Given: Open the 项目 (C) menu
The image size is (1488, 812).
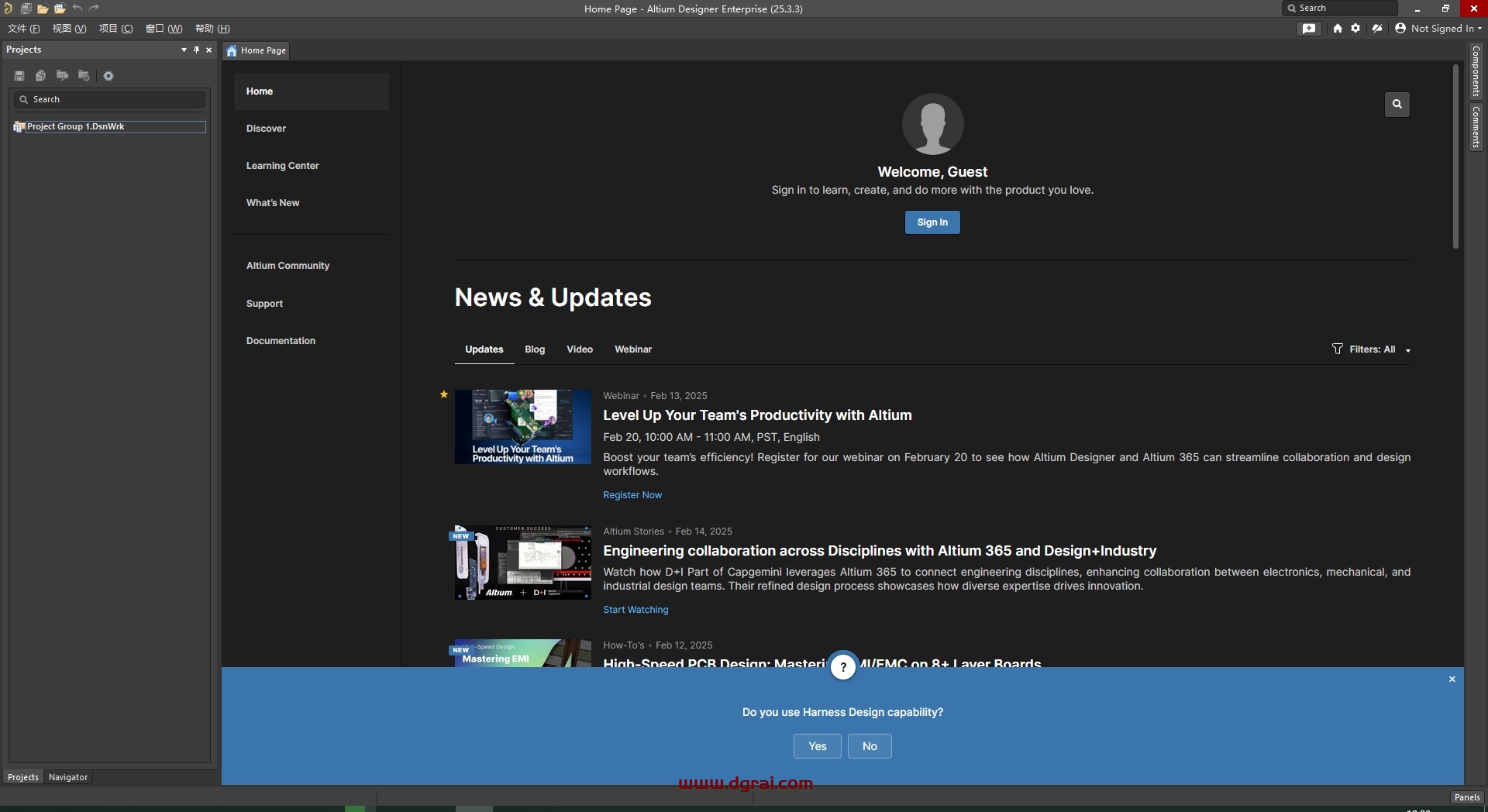Looking at the screenshot, I should pos(115,29).
